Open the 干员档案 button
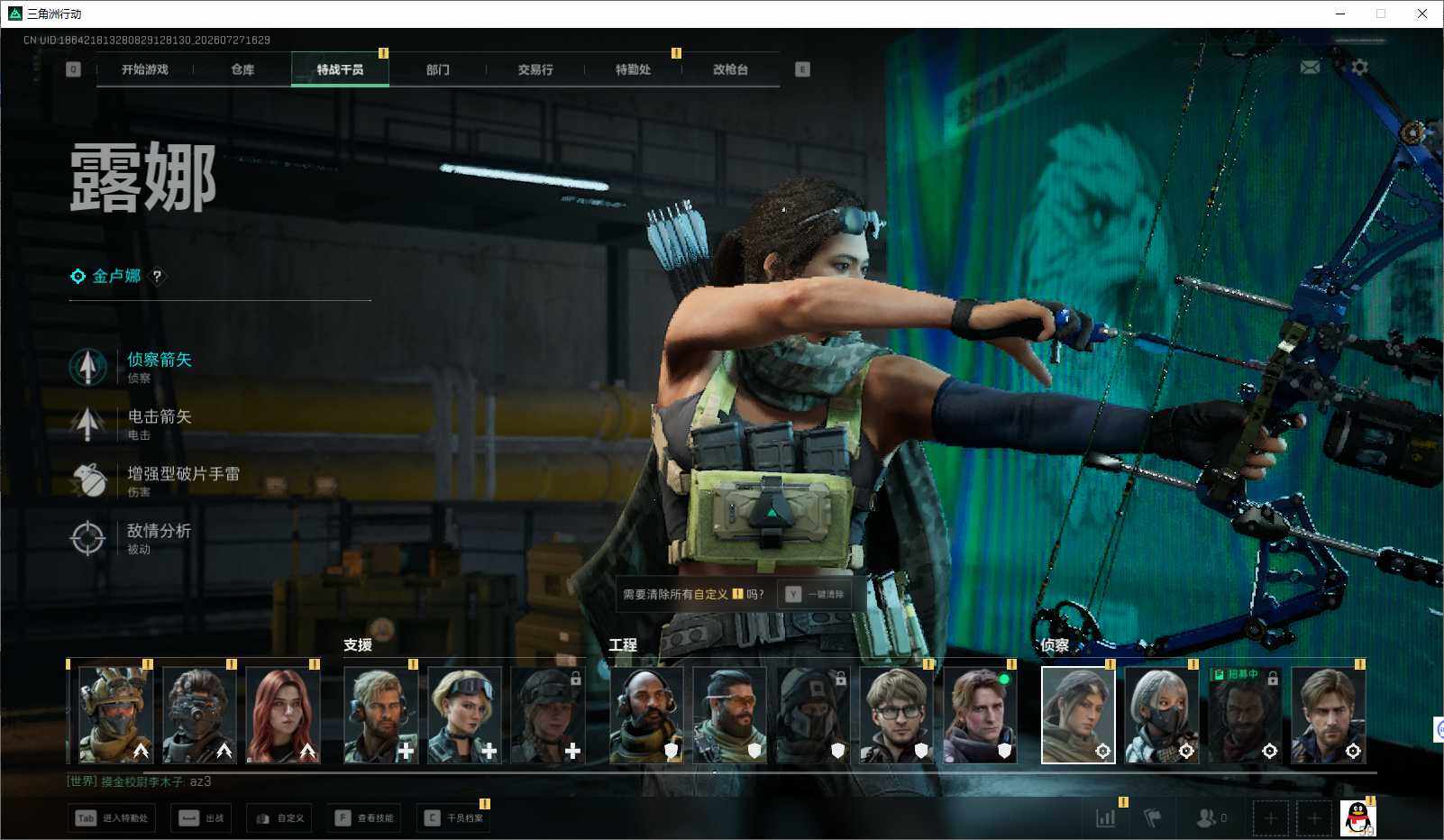Image resolution: width=1444 pixels, height=840 pixels. point(453,818)
